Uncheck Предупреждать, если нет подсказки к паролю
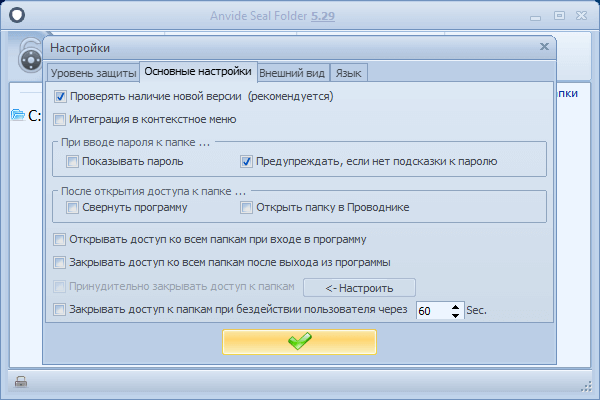This screenshot has height=400, width=600. (246, 162)
